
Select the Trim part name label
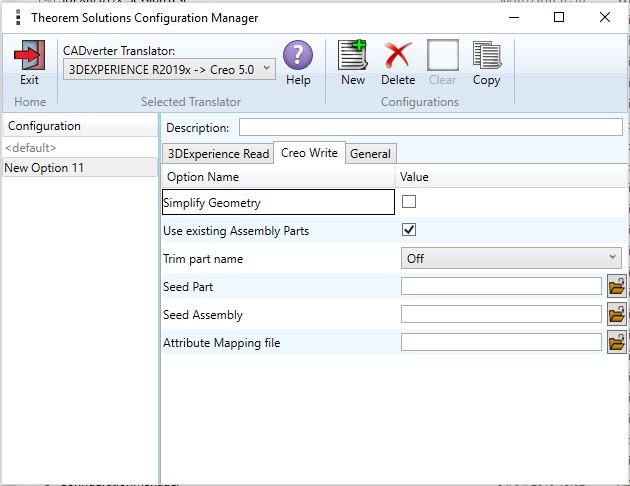tap(203, 259)
